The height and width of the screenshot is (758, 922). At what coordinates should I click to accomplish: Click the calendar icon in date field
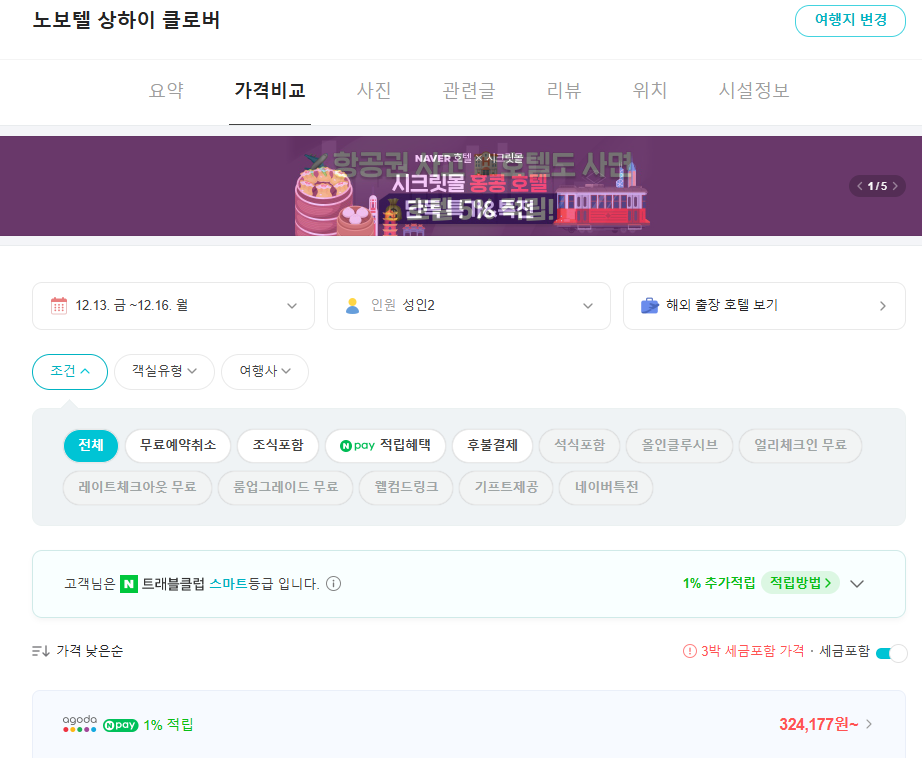[x=59, y=306]
